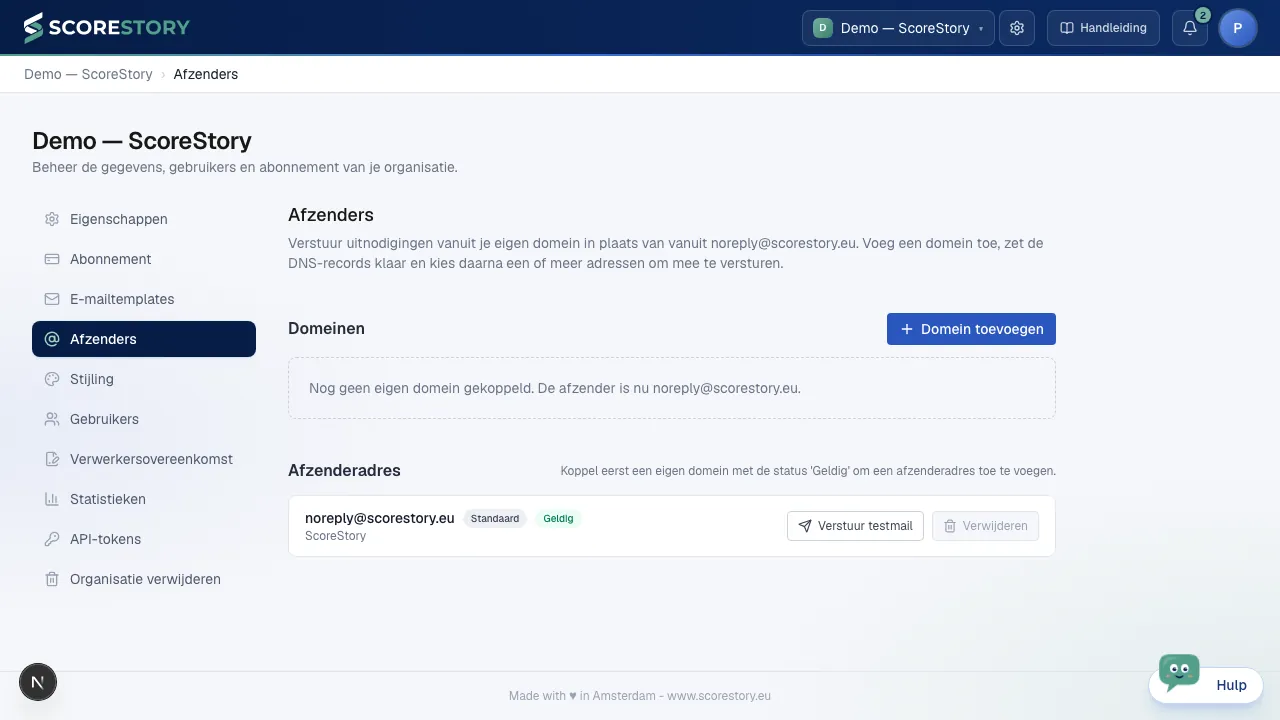Click the Domeinen section heading
Image resolution: width=1280 pixels, height=720 pixels.
click(x=326, y=328)
